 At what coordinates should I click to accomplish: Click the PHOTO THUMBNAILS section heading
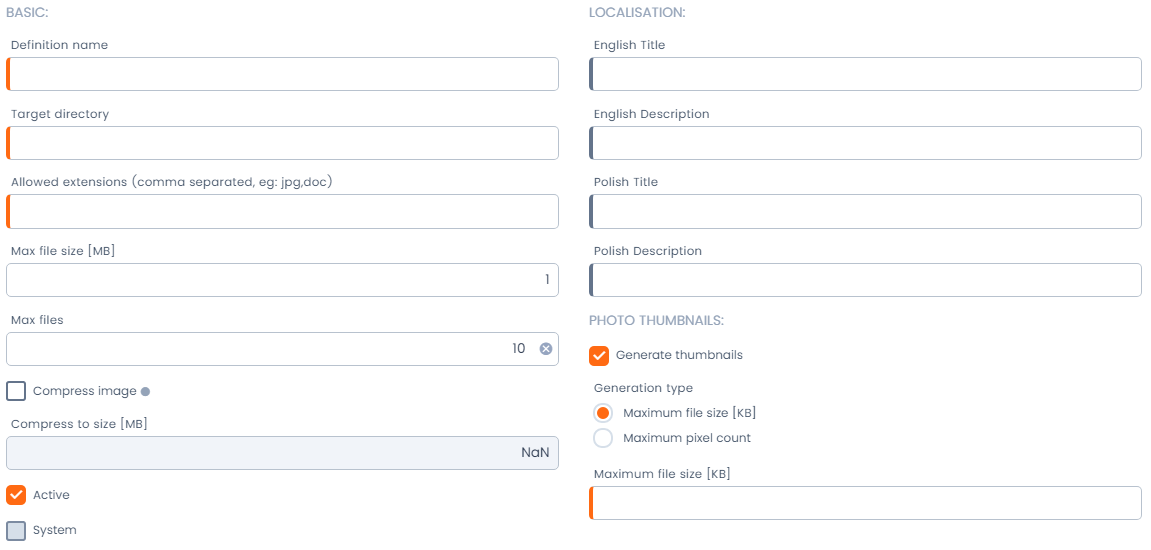(x=656, y=321)
